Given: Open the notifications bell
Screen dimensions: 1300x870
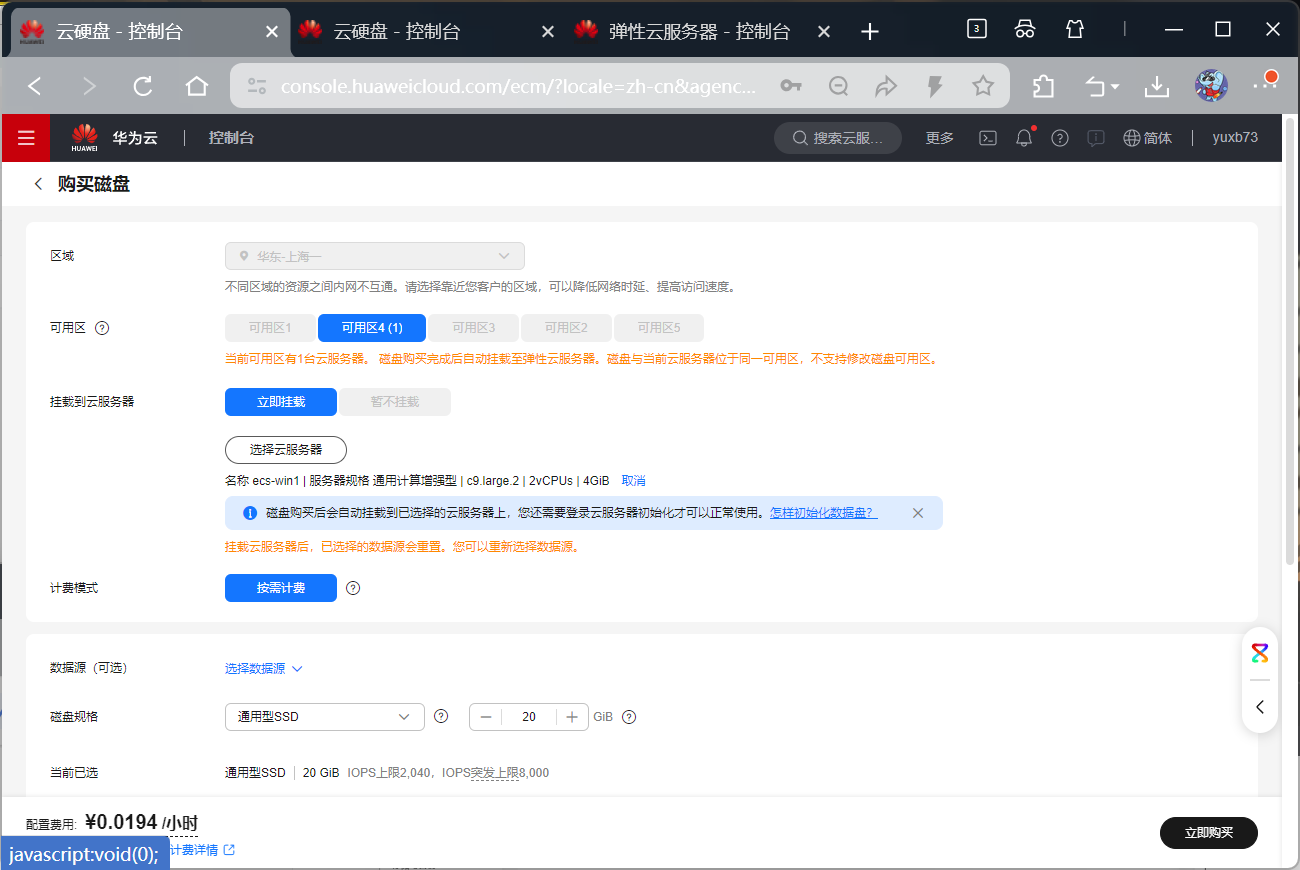Looking at the screenshot, I should click(1024, 138).
